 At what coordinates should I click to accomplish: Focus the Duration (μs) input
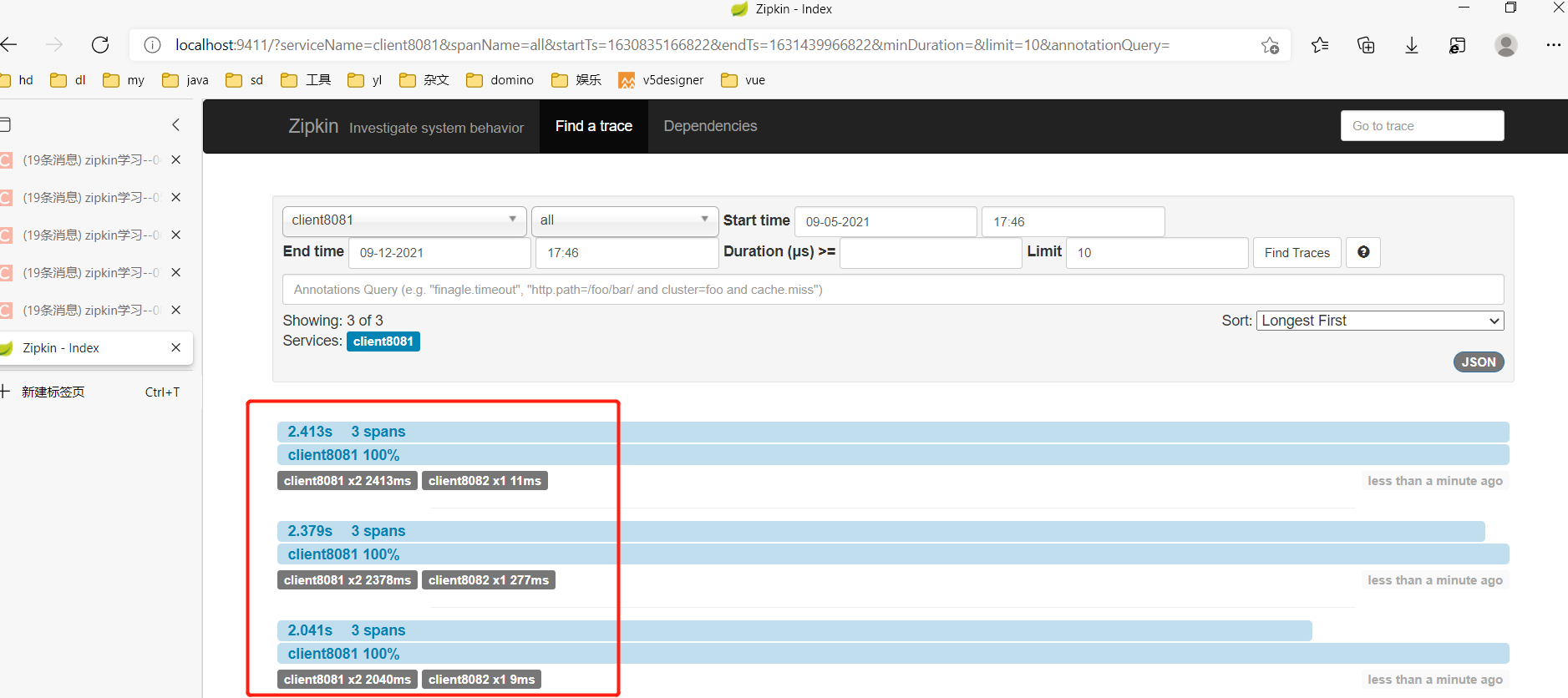[931, 252]
